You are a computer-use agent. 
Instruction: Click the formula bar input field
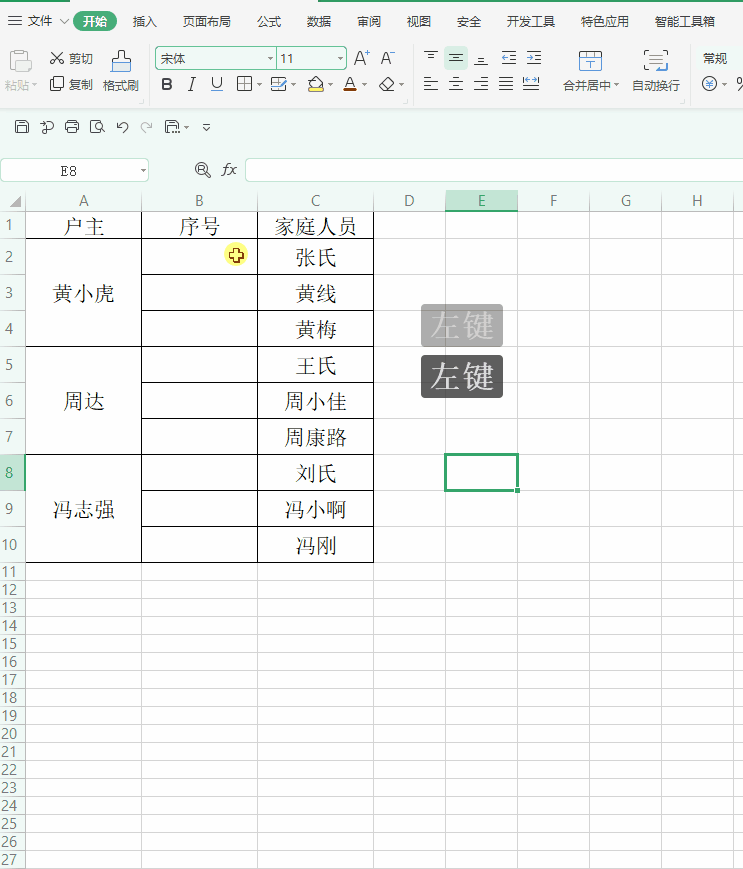tap(494, 170)
